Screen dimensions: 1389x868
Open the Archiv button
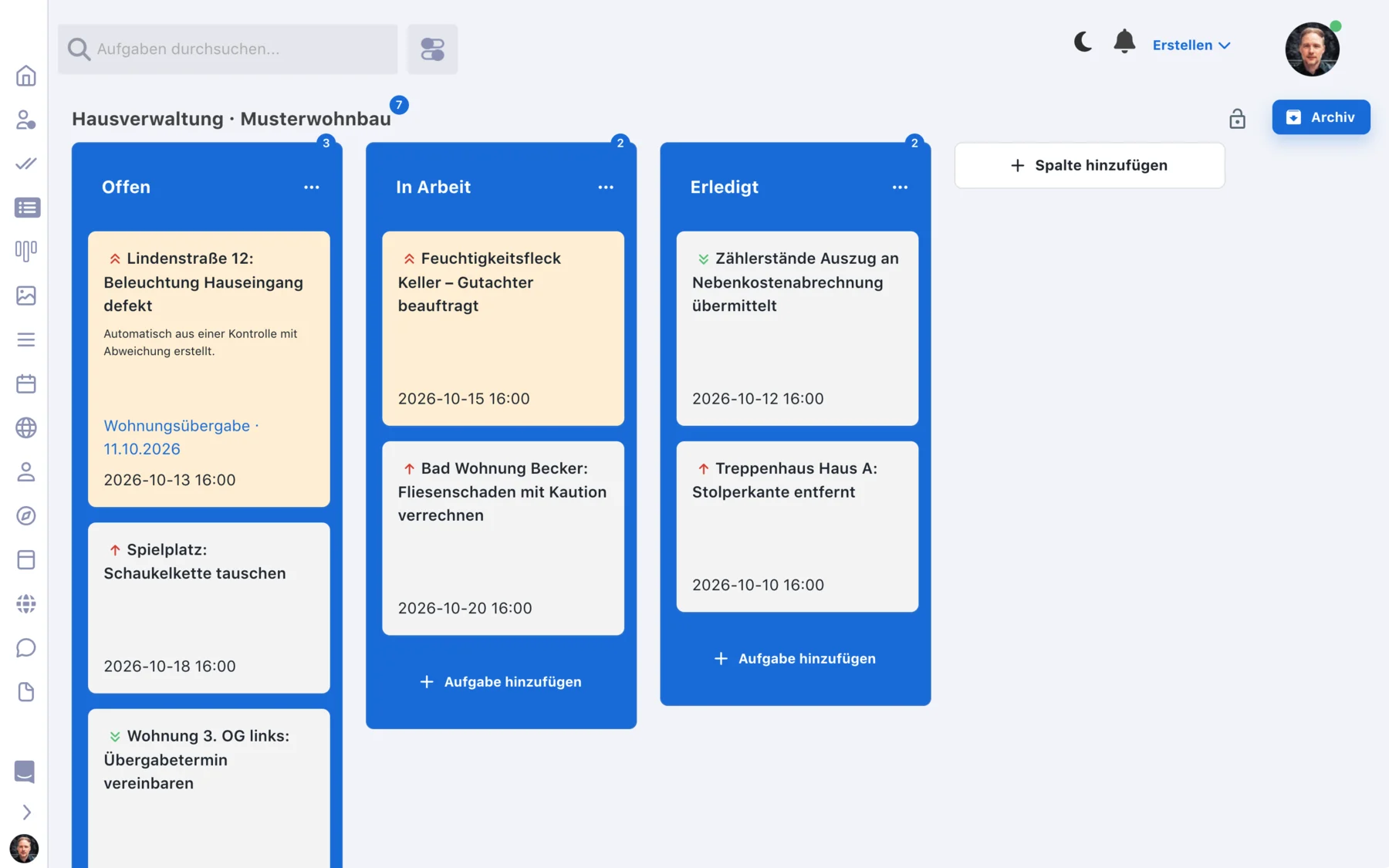[x=1321, y=117]
